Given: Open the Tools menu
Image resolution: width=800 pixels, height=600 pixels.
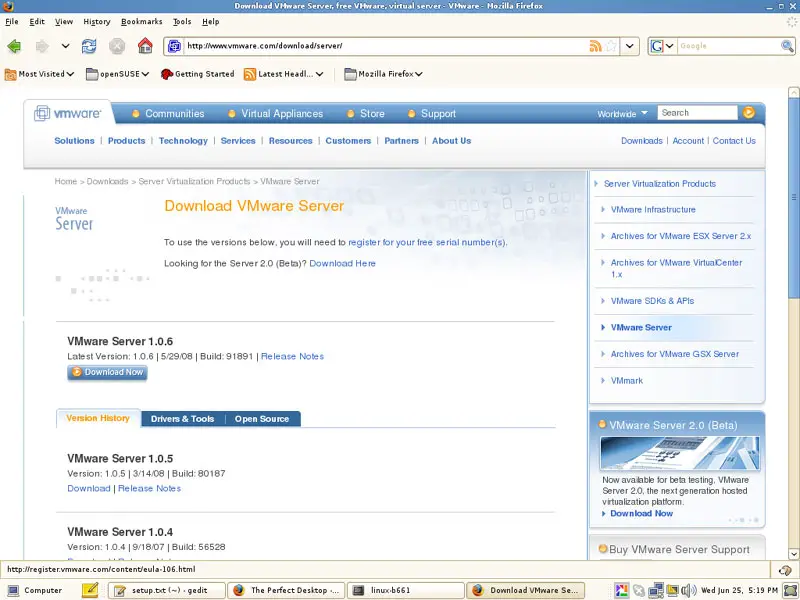Looking at the screenshot, I should (x=182, y=21).
